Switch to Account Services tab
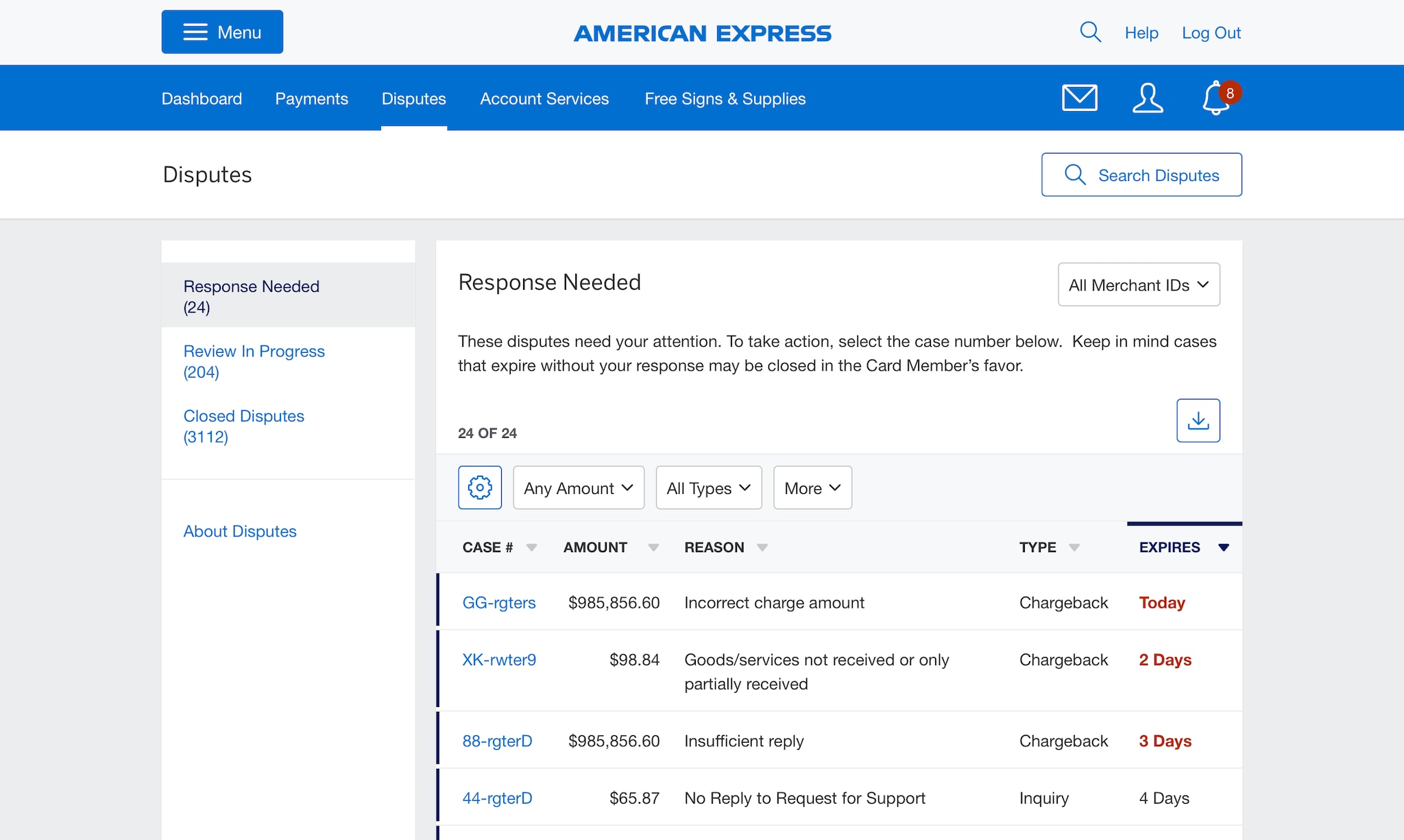Image resolution: width=1404 pixels, height=840 pixels. [544, 99]
